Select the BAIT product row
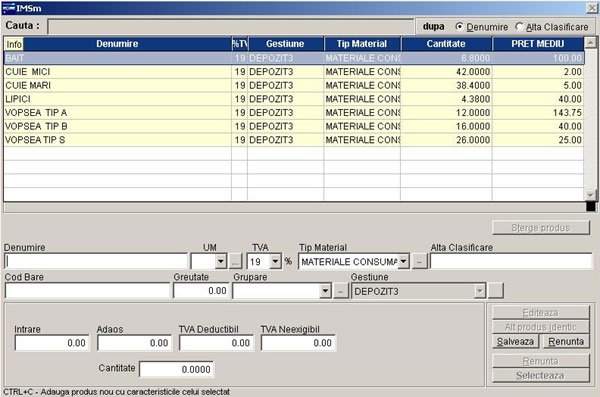The height and width of the screenshot is (397, 600). [x=293, y=58]
